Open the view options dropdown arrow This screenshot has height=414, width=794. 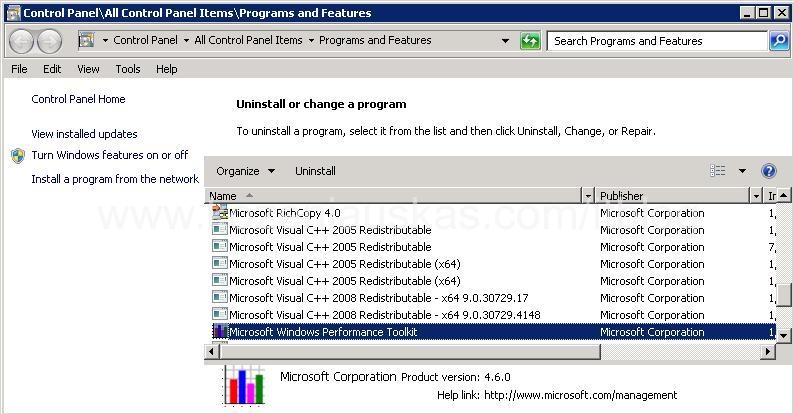742,171
